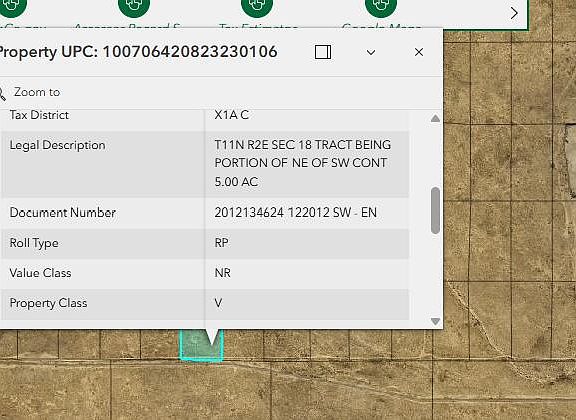The height and width of the screenshot is (420, 576).
Task: Collapse the Property UPC popup with chevron
Action: (x=371, y=53)
